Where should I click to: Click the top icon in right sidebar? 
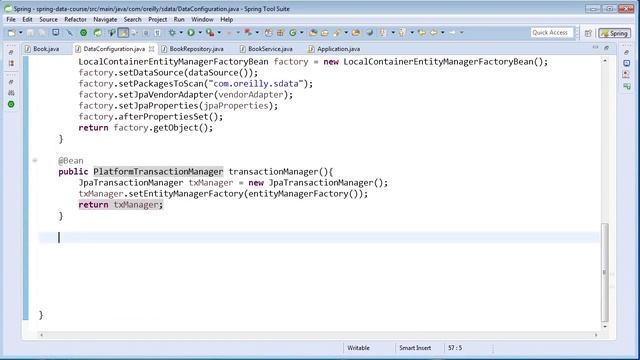click(x=627, y=52)
